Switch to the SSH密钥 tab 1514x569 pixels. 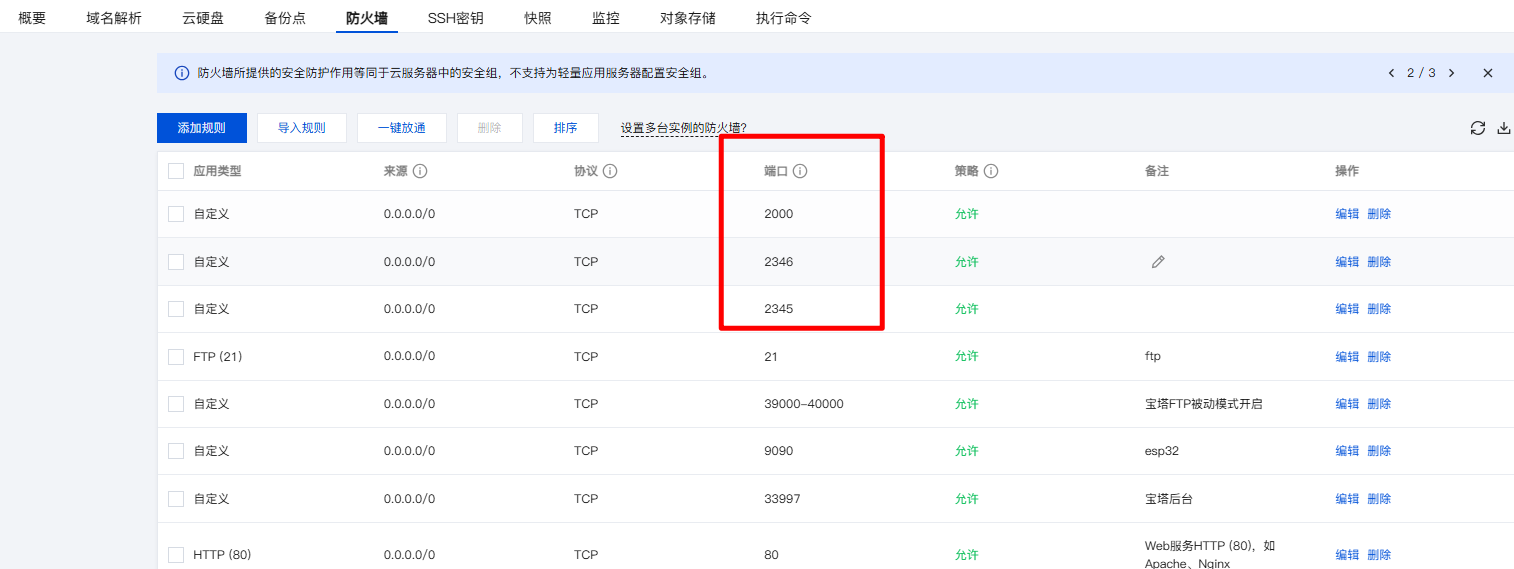pos(456,18)
